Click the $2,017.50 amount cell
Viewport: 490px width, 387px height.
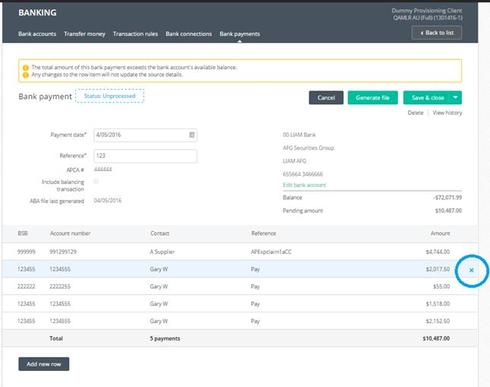pyautogui.click(x=438, y=269)
